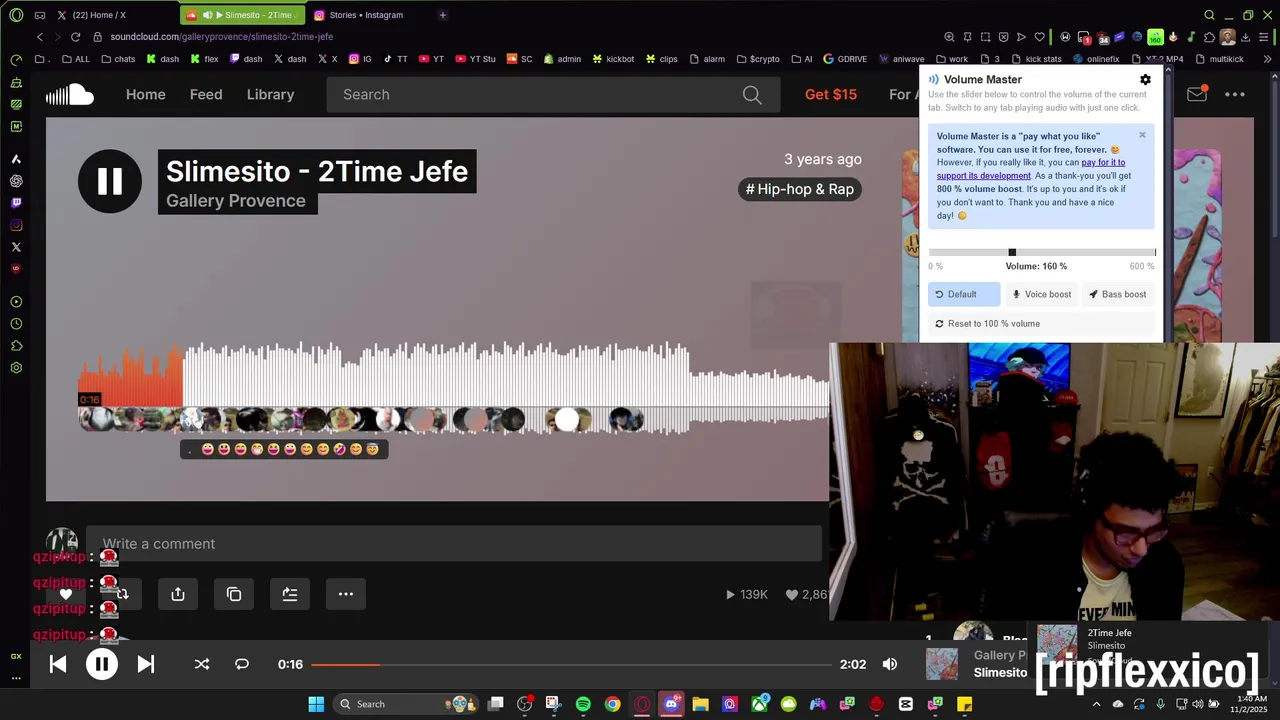The image size is (1280, 720).
Task: Go back in the browser
Action: point(40,37)
